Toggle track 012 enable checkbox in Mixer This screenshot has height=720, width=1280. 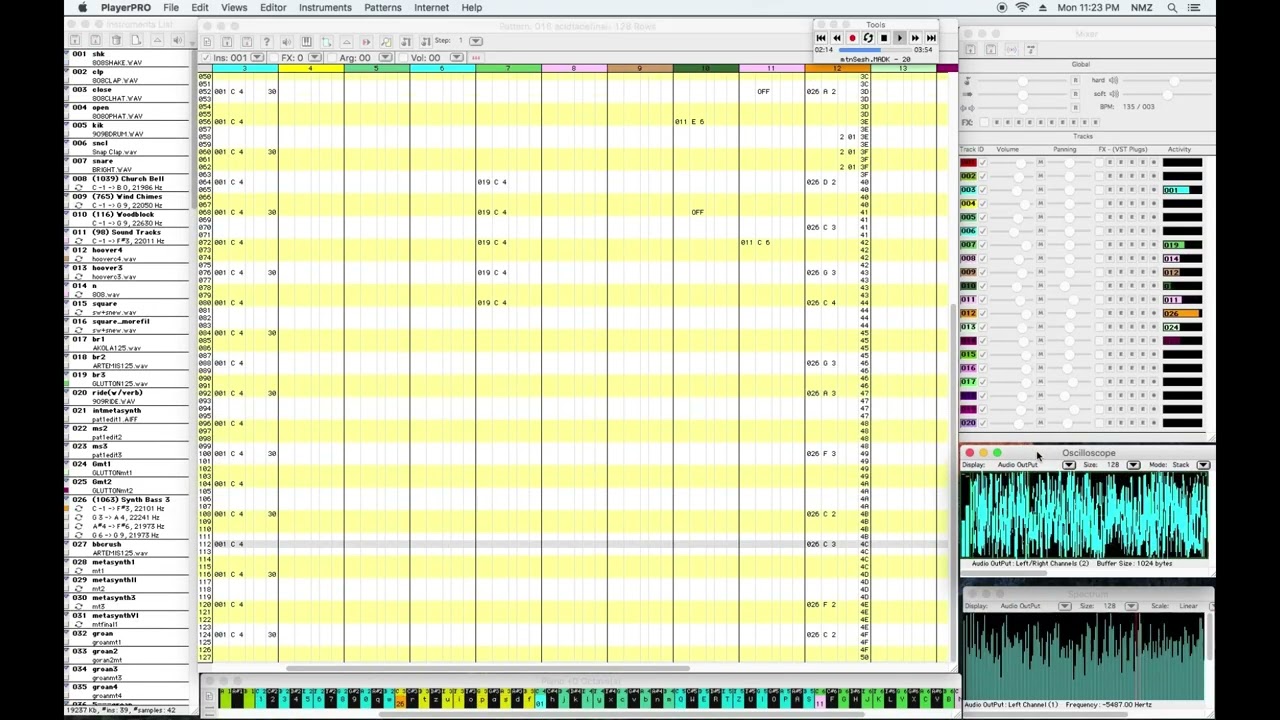(x=983, y=313)
